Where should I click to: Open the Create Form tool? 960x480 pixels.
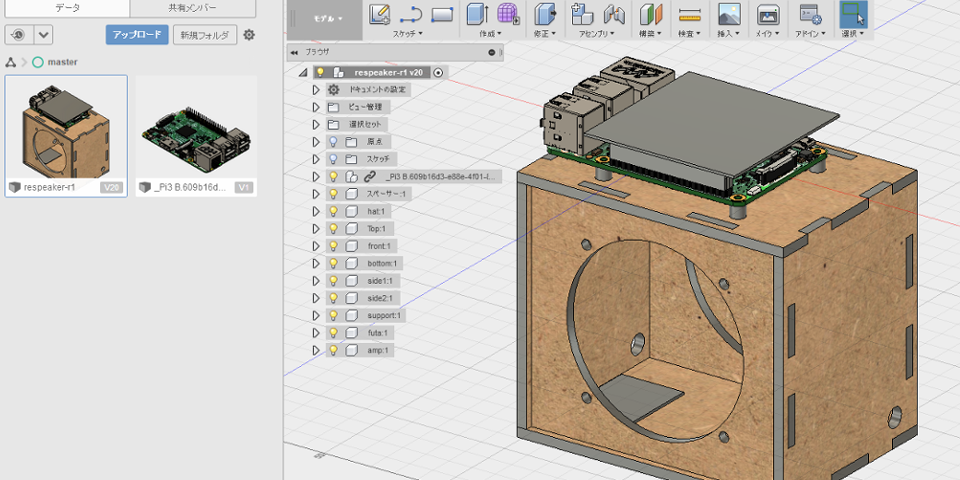click(x=508, y=14)
